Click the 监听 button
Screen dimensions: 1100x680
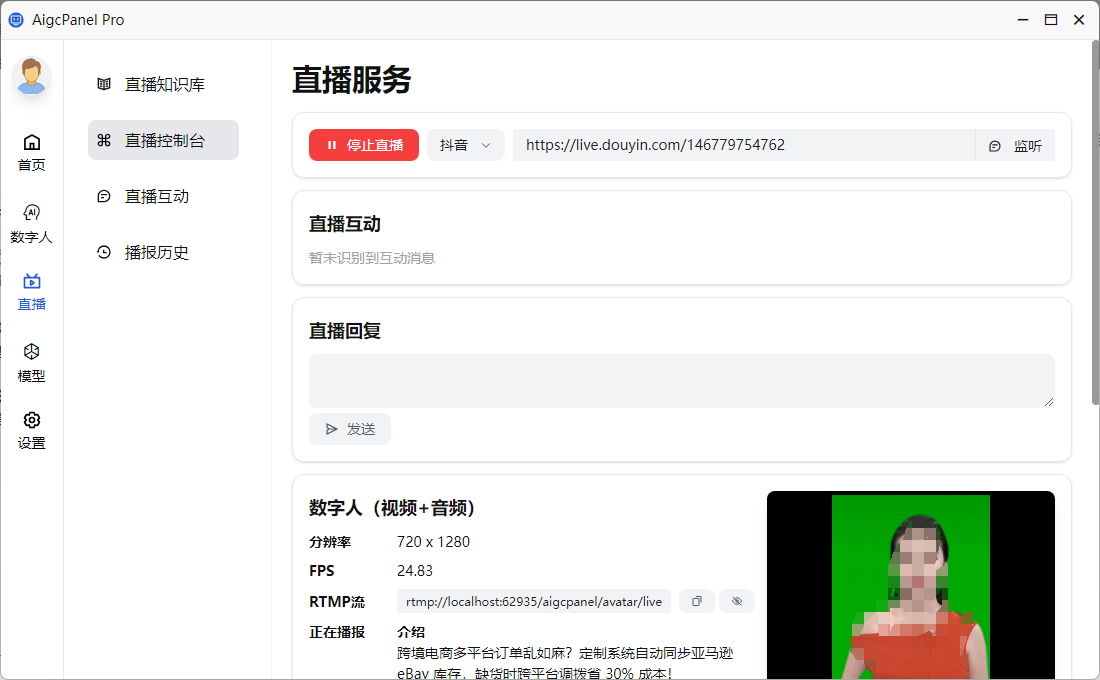click(1015, 145)
